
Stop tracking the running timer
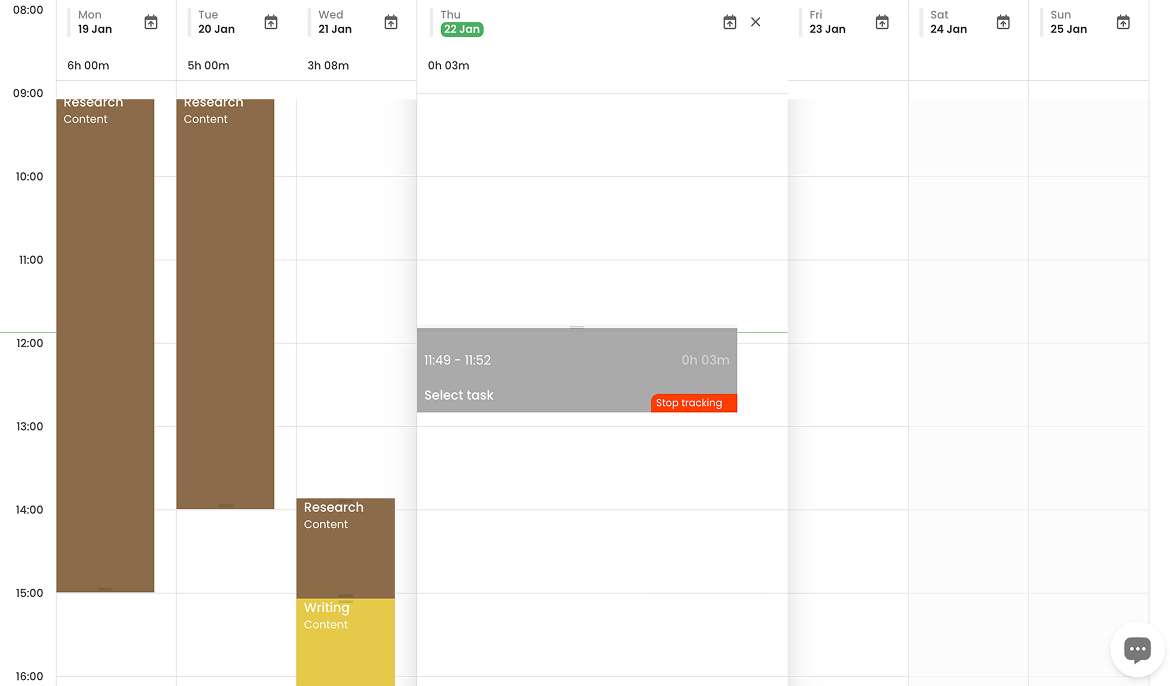coord(694,403)
